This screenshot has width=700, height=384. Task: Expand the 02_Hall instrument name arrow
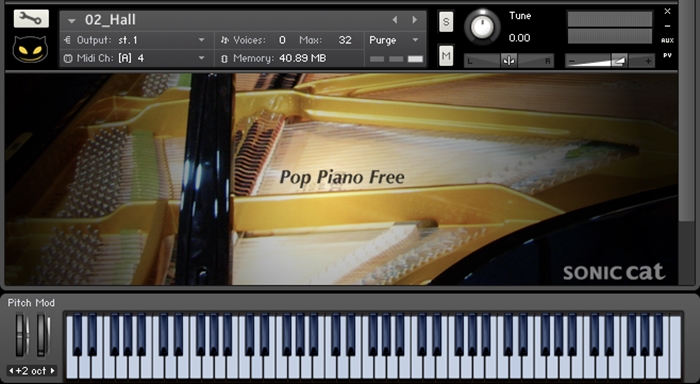[71, 21]
